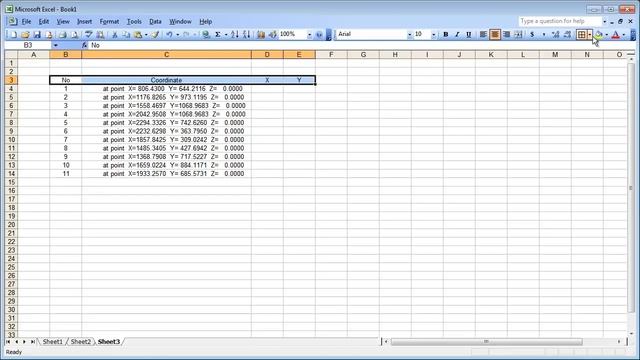Screen dimensions: 640x360
Task: Open the Format menu
Action: (x=109, y=22)
